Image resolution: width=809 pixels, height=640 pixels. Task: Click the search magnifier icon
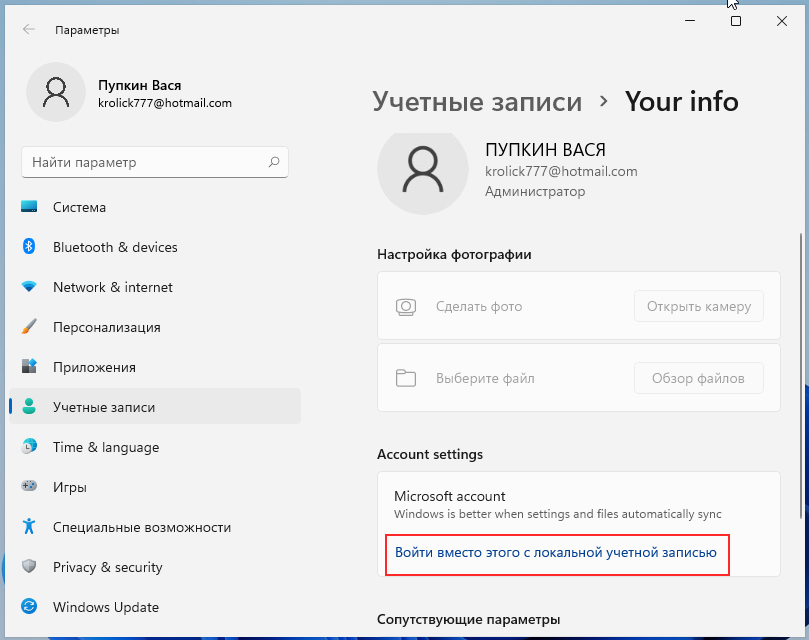pos(274,162)
